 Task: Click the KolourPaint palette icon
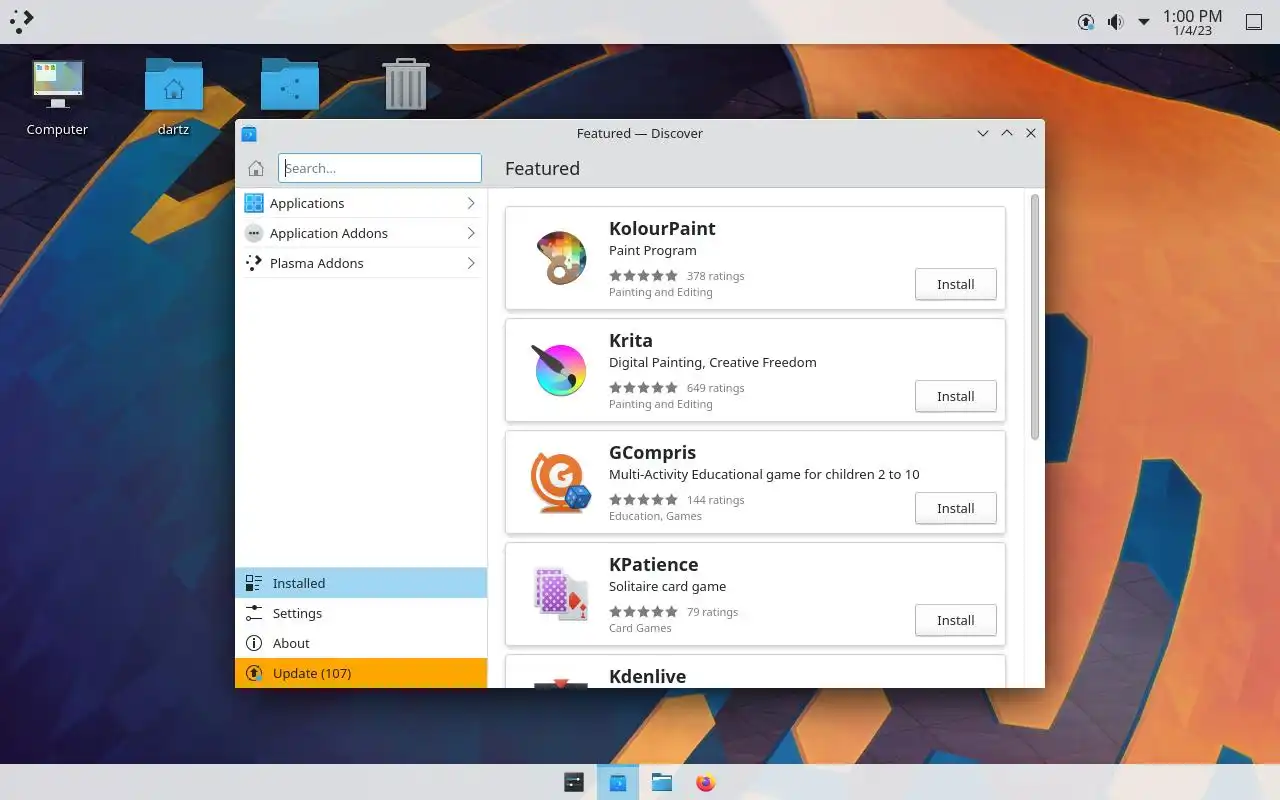[561, 258]
